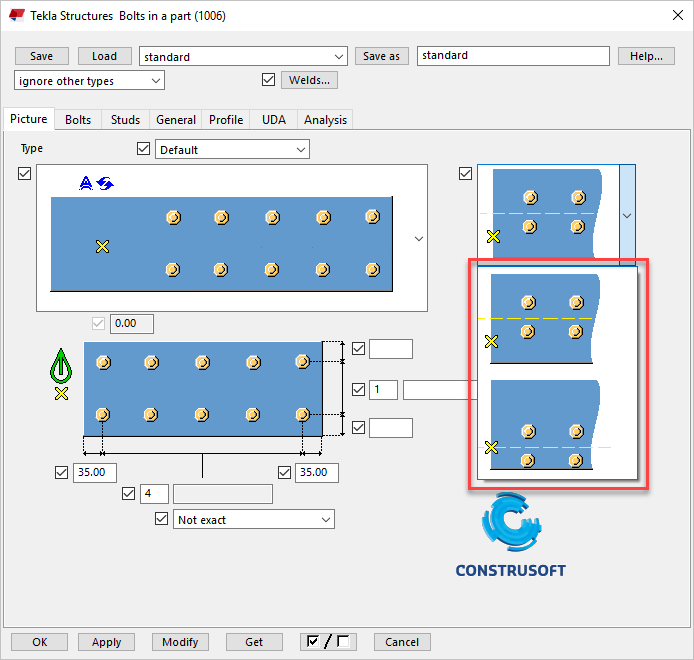Screen dimensions: 694x660
Task: Click the Tekla Structures title bar logo
Action: 16,14
